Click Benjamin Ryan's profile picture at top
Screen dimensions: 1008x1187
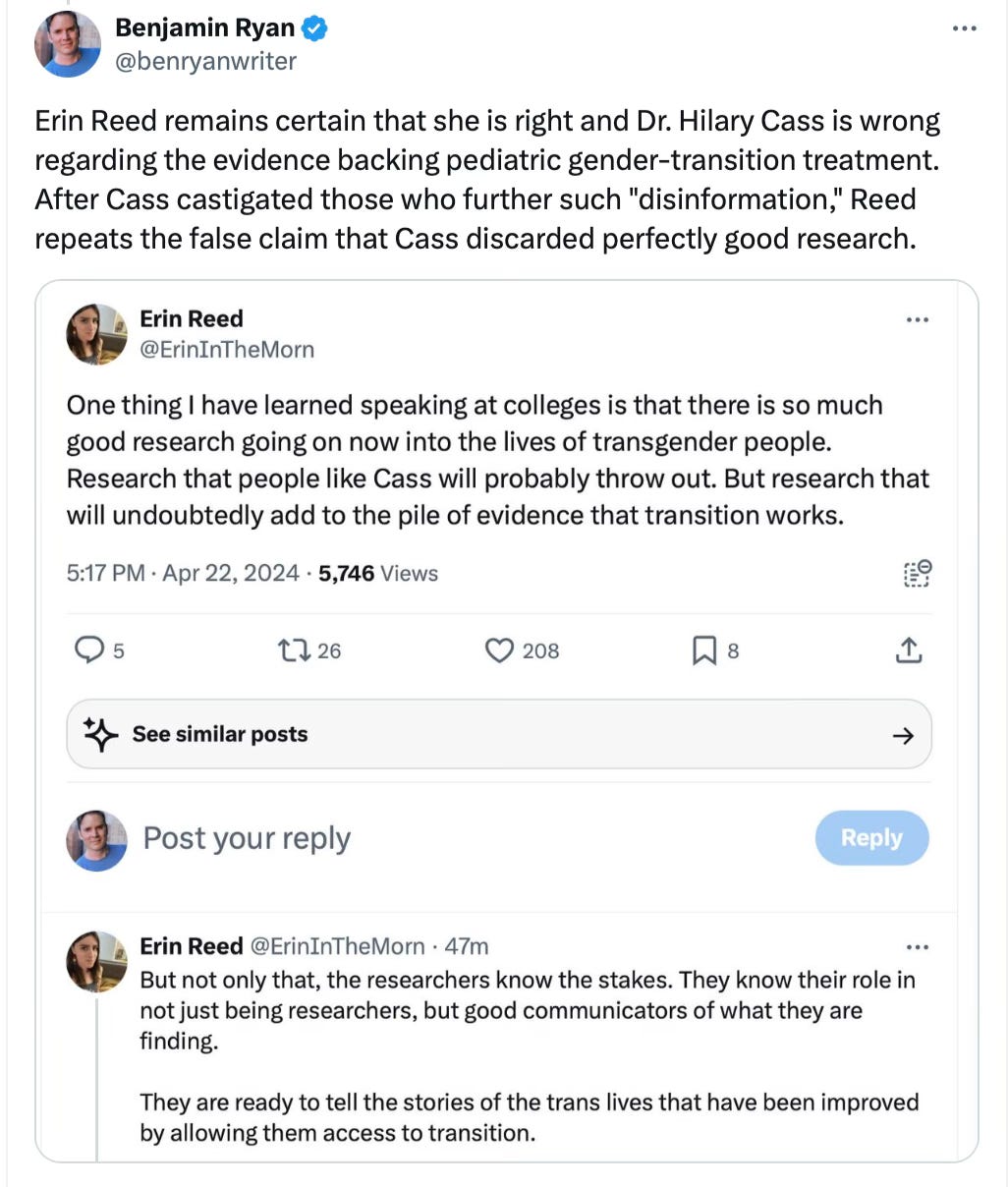coord(68,44)
